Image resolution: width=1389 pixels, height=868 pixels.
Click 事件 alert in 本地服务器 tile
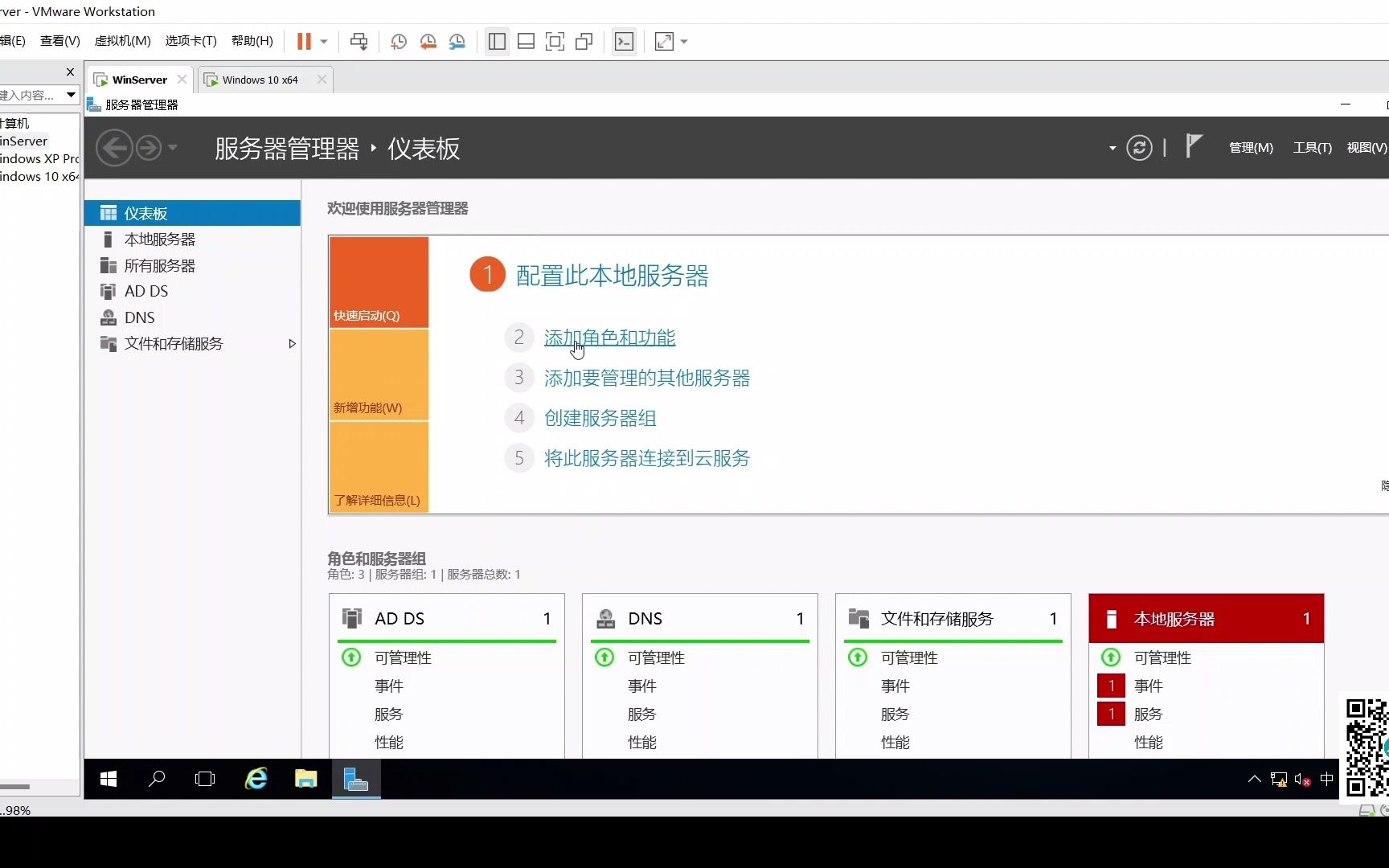[x=1149, y=686]
